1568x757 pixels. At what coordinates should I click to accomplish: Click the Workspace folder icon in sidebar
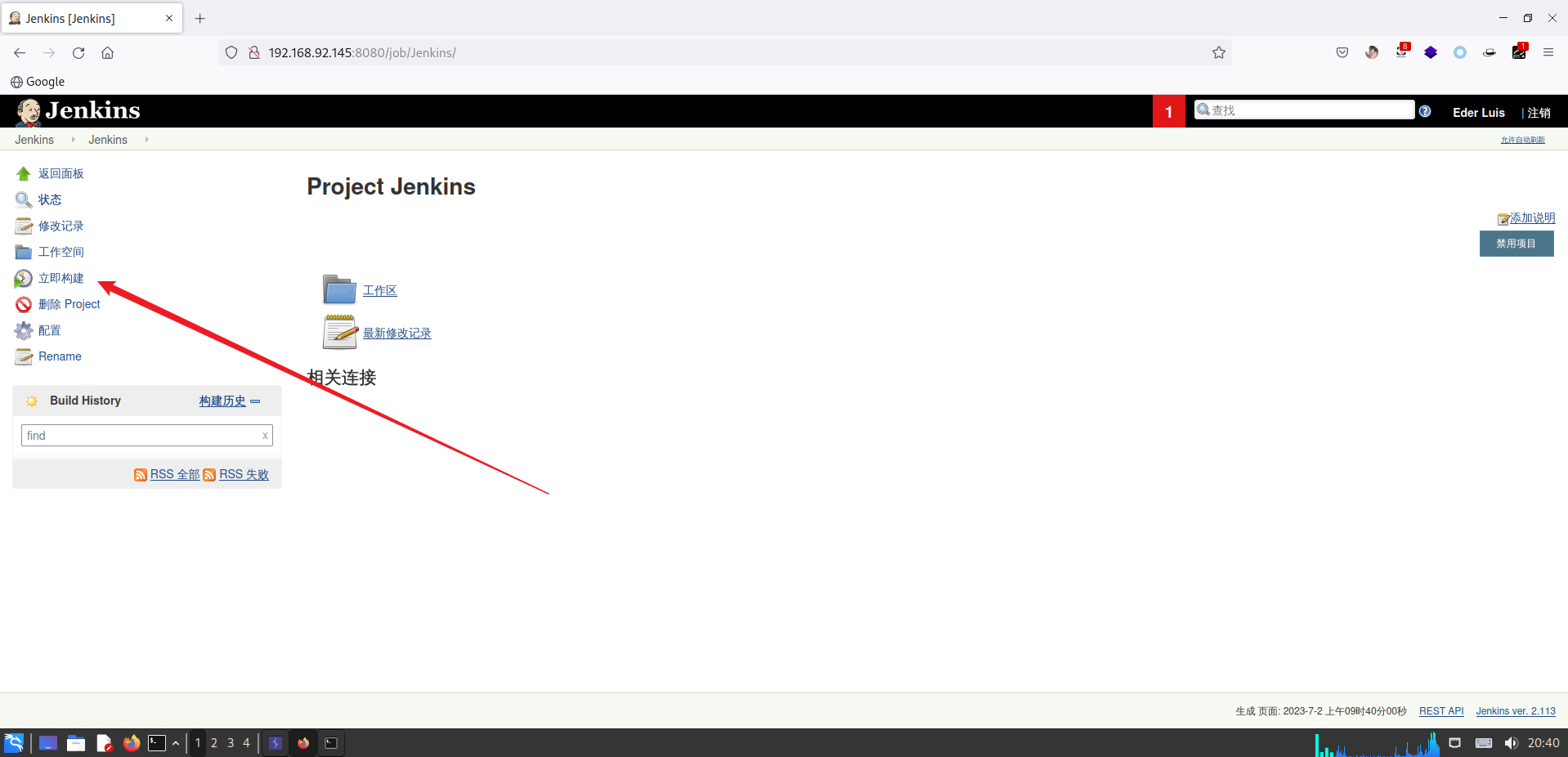coord(23,253)
